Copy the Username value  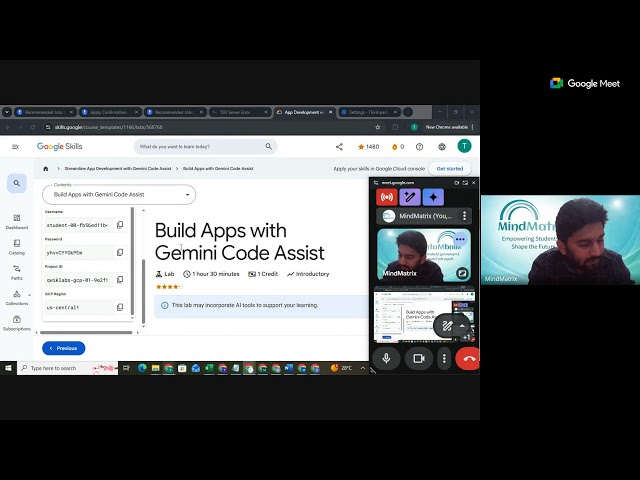point(120,225)
